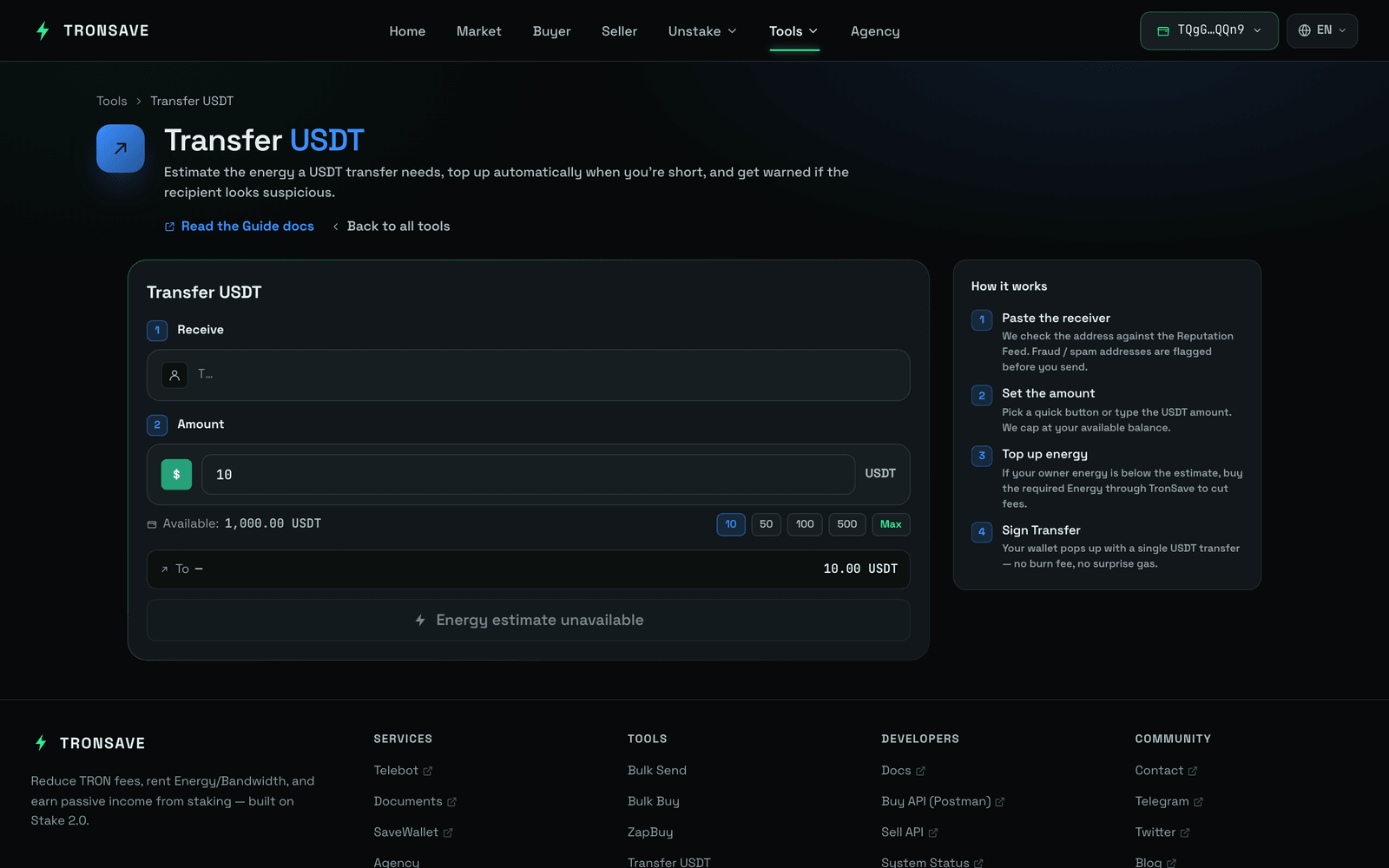Screen dimensions: 1389x868
Task: Expand the Unstake dropdown menu
Action: tap(702, 31)
